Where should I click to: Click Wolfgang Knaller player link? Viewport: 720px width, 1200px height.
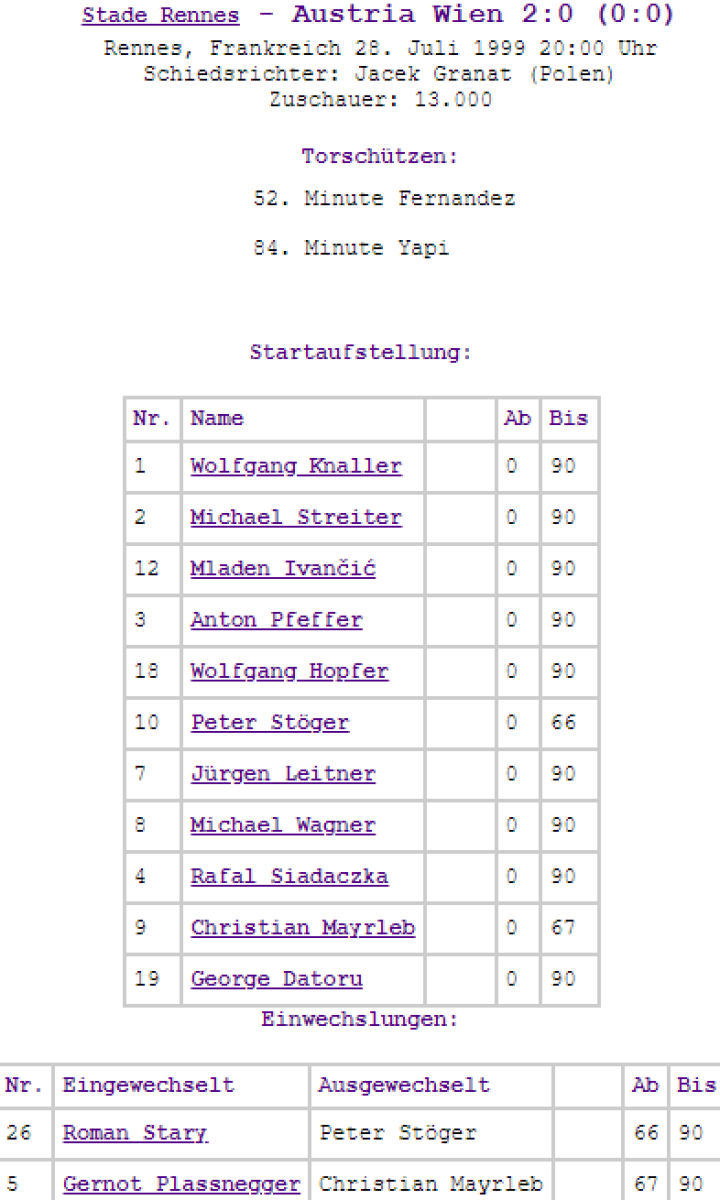coord(296,467)
